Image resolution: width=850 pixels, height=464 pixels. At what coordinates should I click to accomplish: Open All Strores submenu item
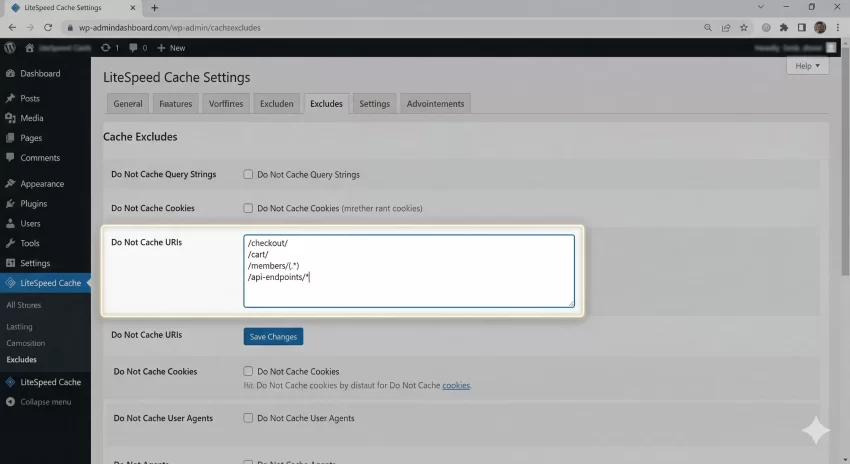tap(24, 305)
